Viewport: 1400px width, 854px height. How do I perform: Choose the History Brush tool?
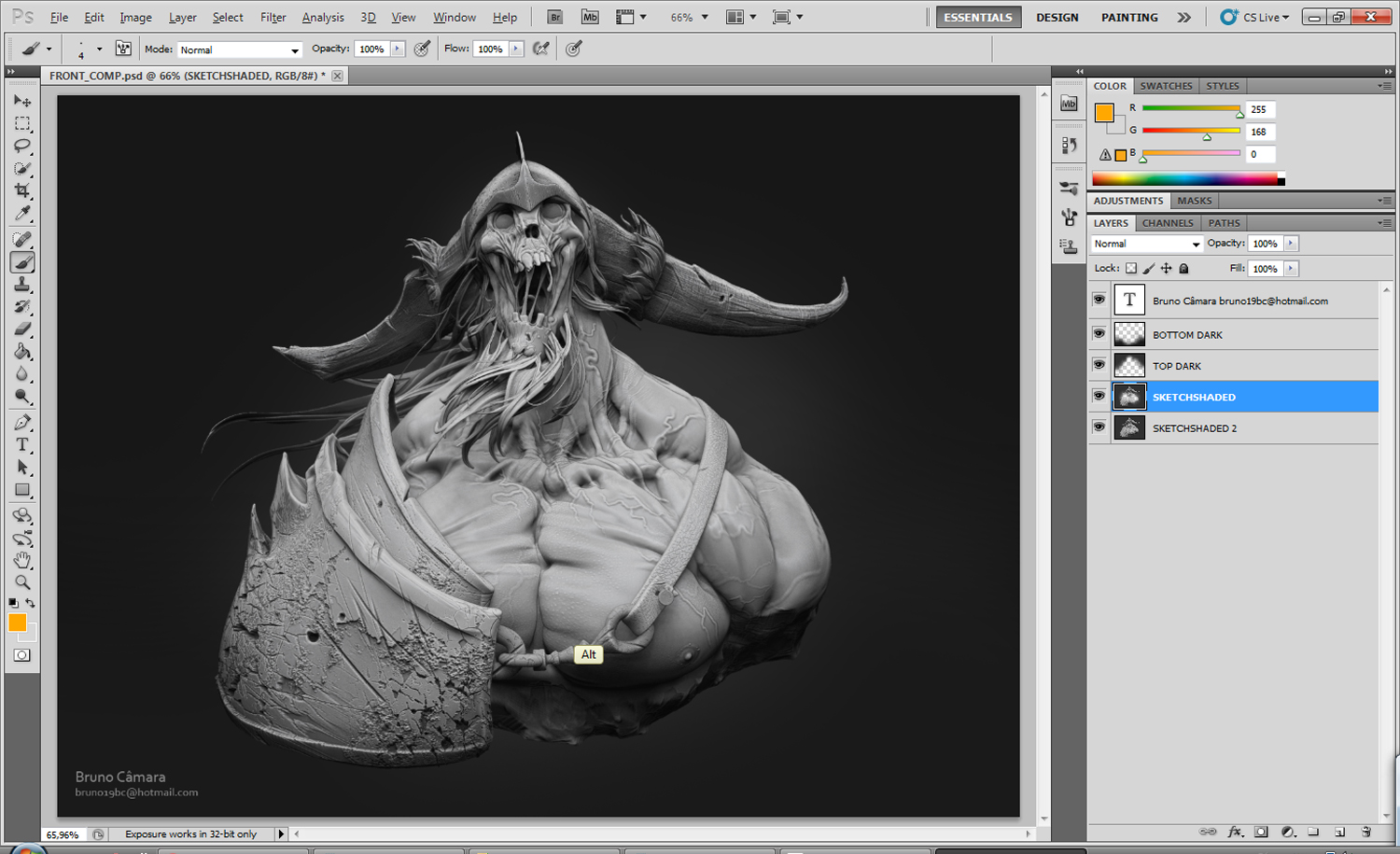[x=22, y=307]
